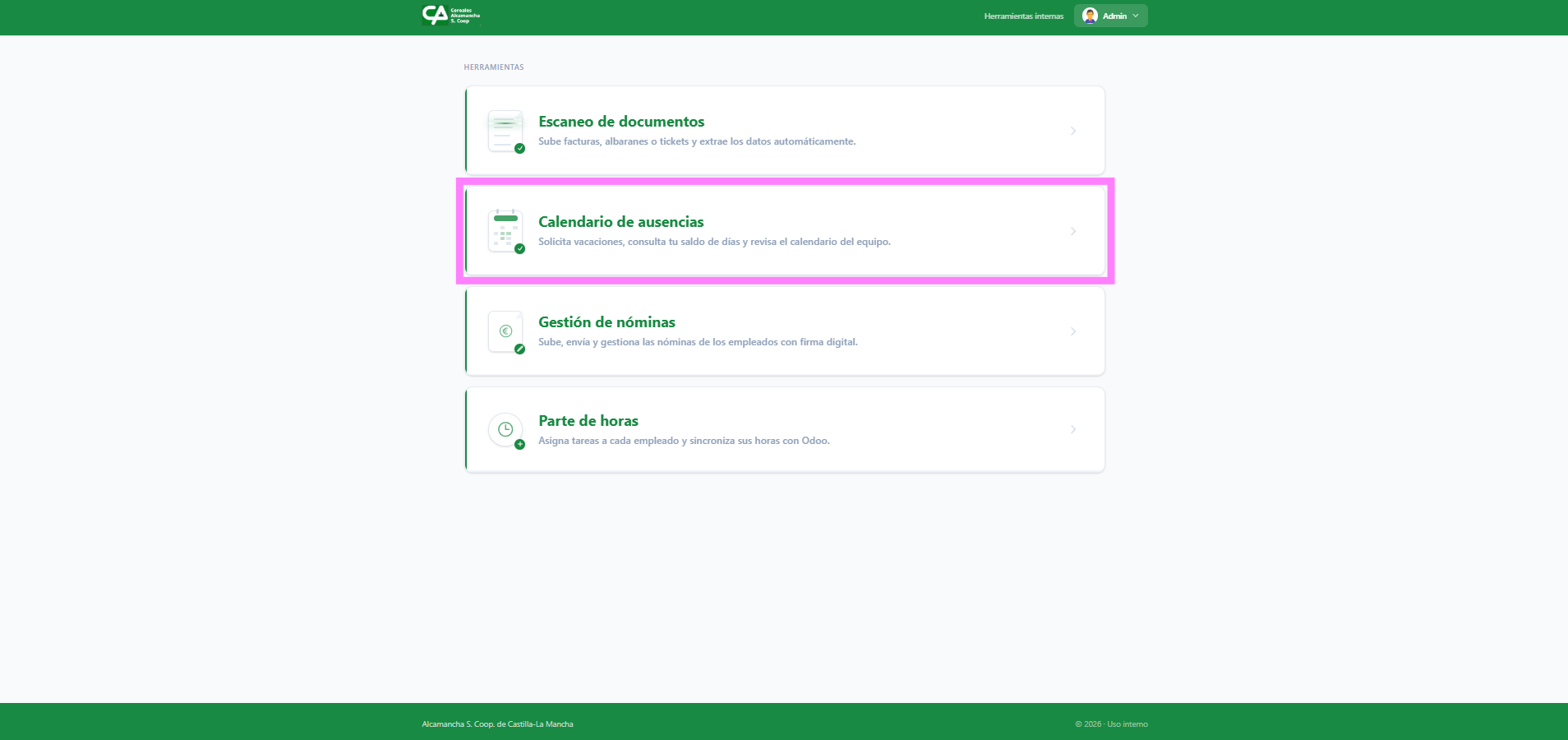Image resolution: width=1568 pixels, height=740 pixels.
Task: Open Escaneo de documentos title
Action: tap(621, 122)
